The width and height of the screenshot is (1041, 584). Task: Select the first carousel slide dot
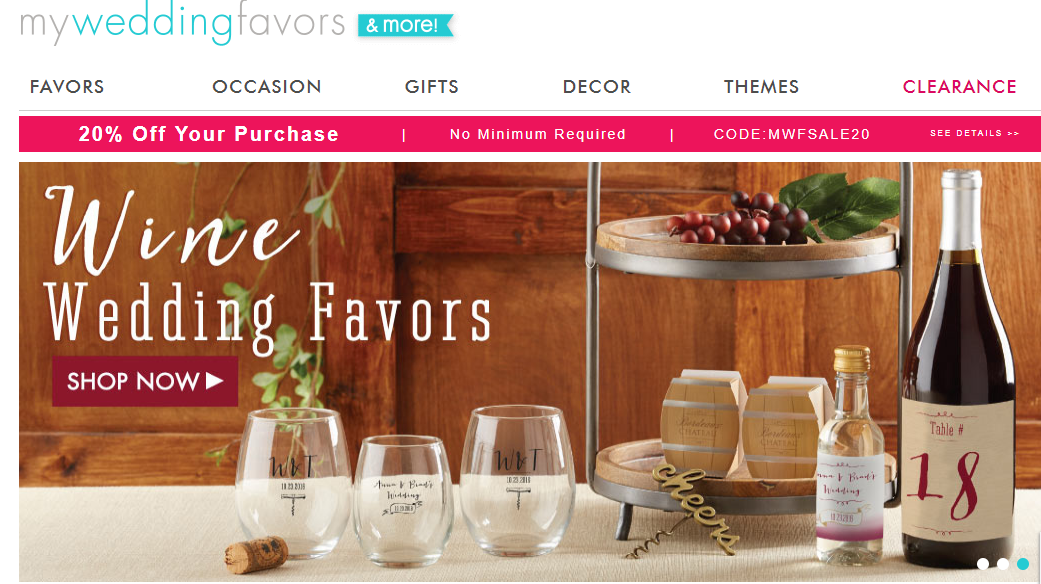click(983, 563)
